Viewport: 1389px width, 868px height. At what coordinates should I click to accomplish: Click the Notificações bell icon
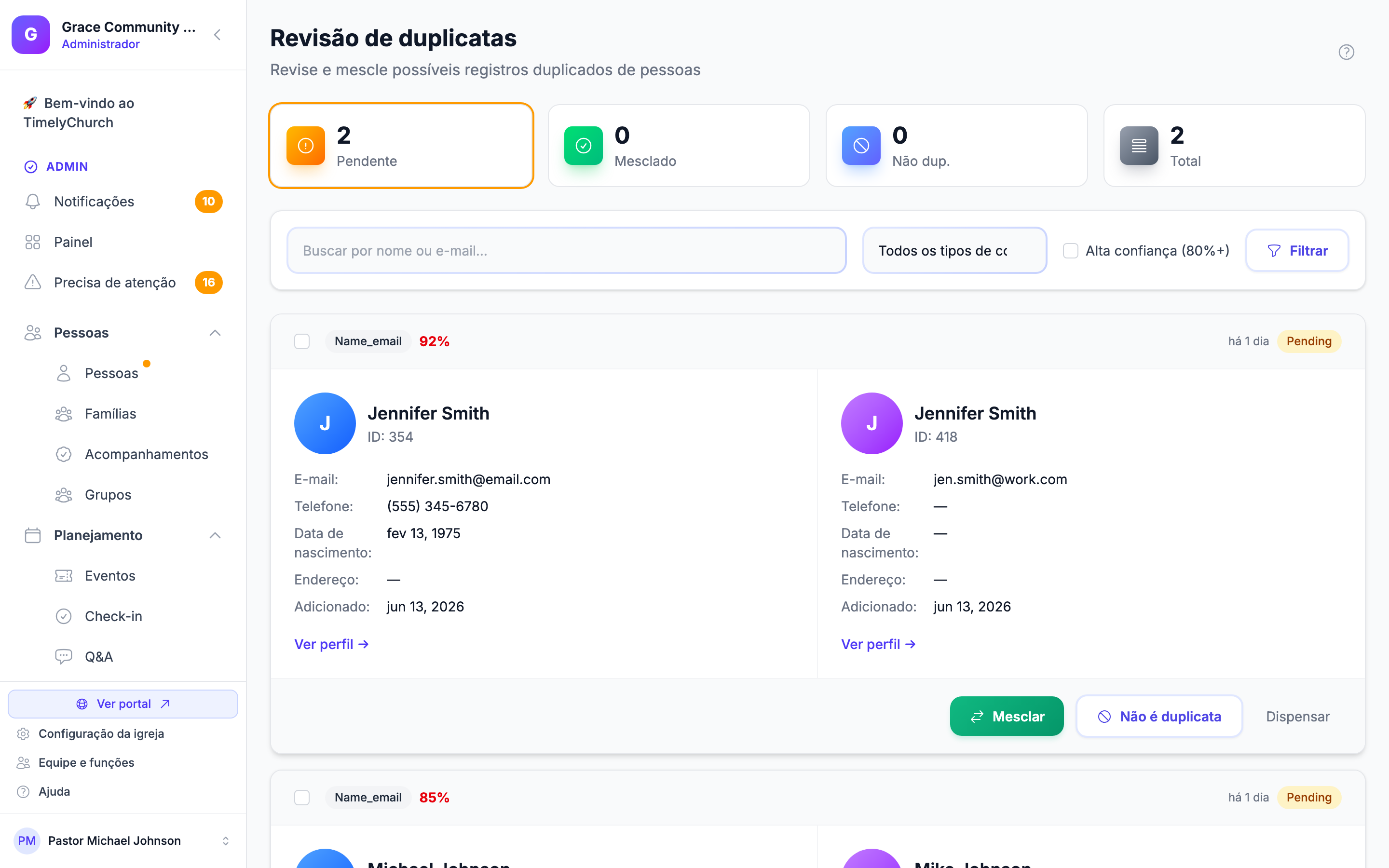click(33, 202)
